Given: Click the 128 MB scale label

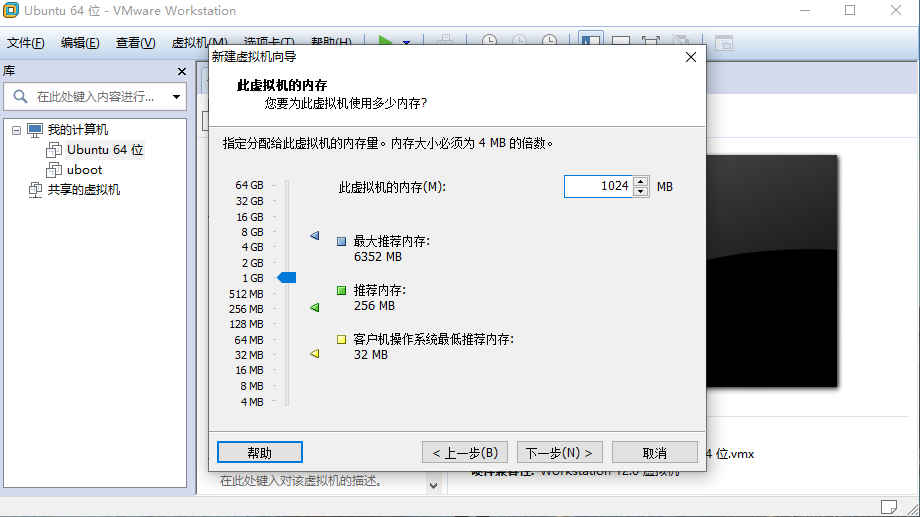Looking at the screenshot, I should pos(246,324).
